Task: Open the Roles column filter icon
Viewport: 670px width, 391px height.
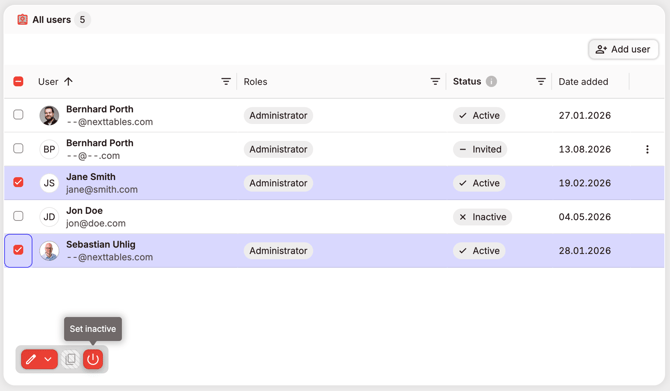Action: point(435,82)
